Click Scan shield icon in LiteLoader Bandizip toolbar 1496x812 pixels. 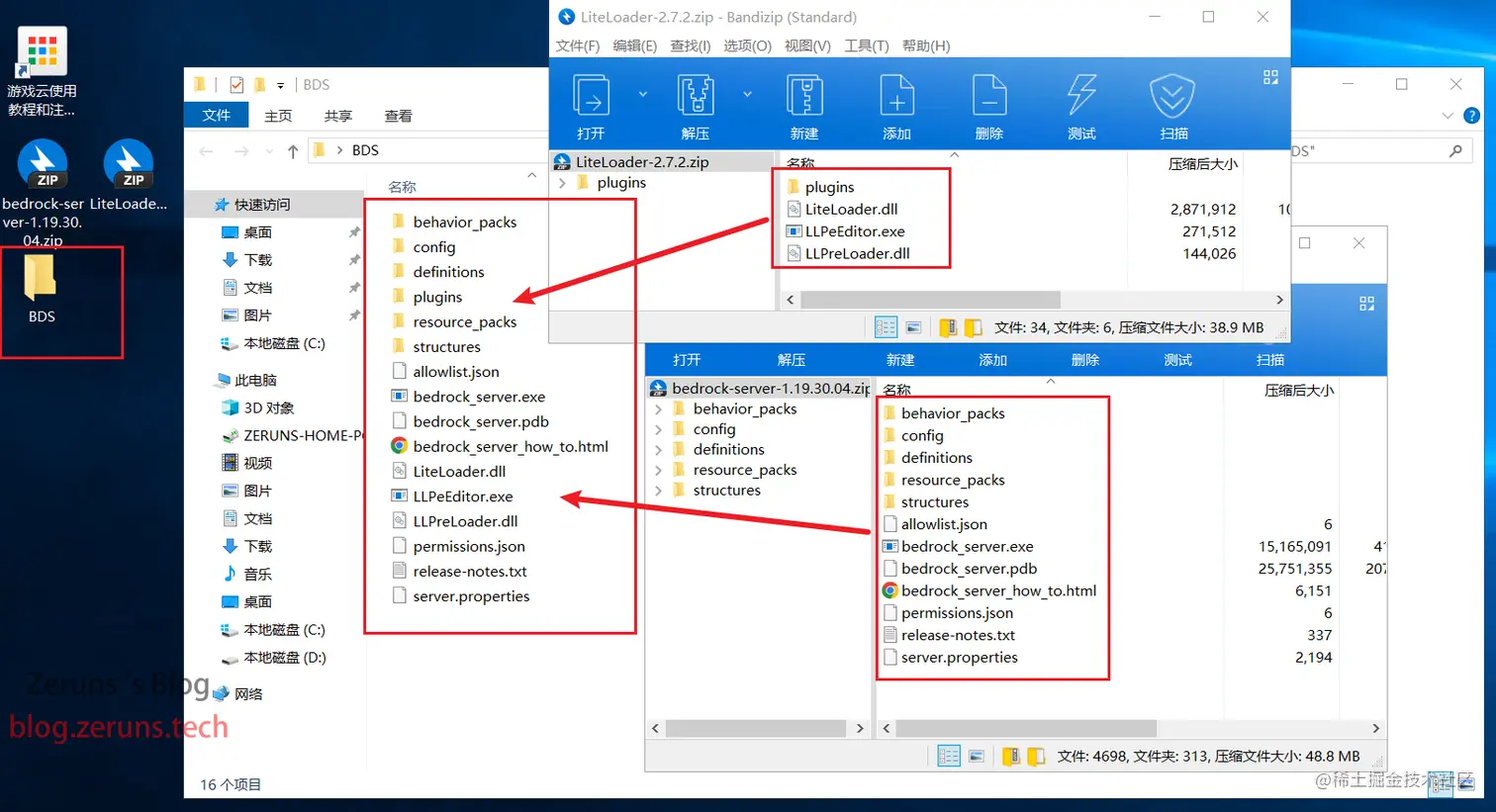pyautogui.click(x=1173, y=96)
